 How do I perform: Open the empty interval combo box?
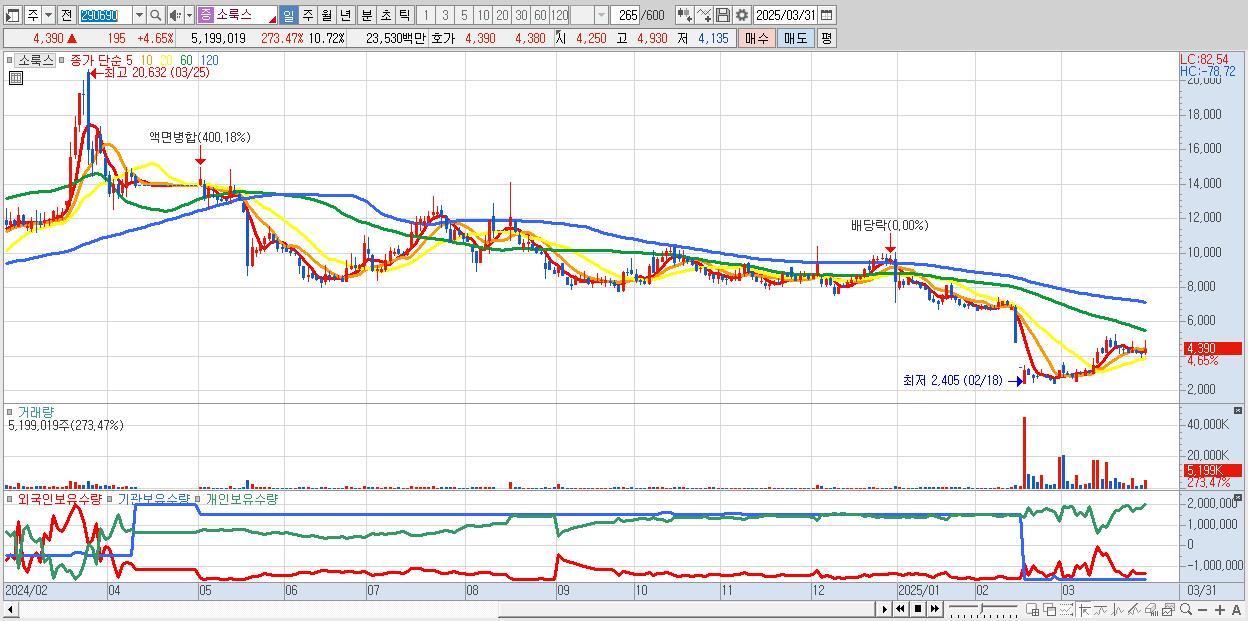590,15
